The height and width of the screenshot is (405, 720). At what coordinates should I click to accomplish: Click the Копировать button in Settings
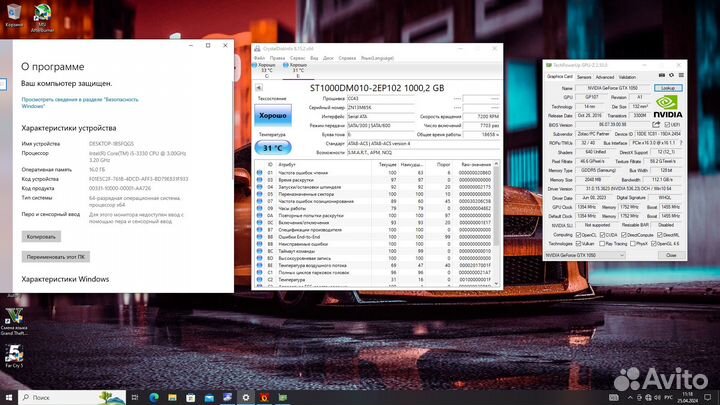click(x=41, y=236)
